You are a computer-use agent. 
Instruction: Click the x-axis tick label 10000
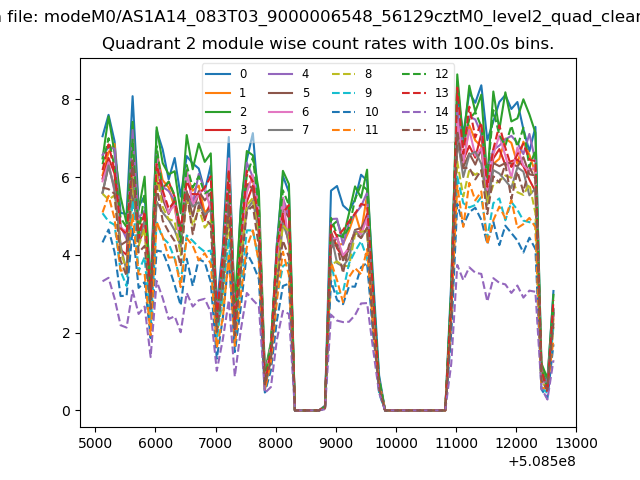(396, 442)
